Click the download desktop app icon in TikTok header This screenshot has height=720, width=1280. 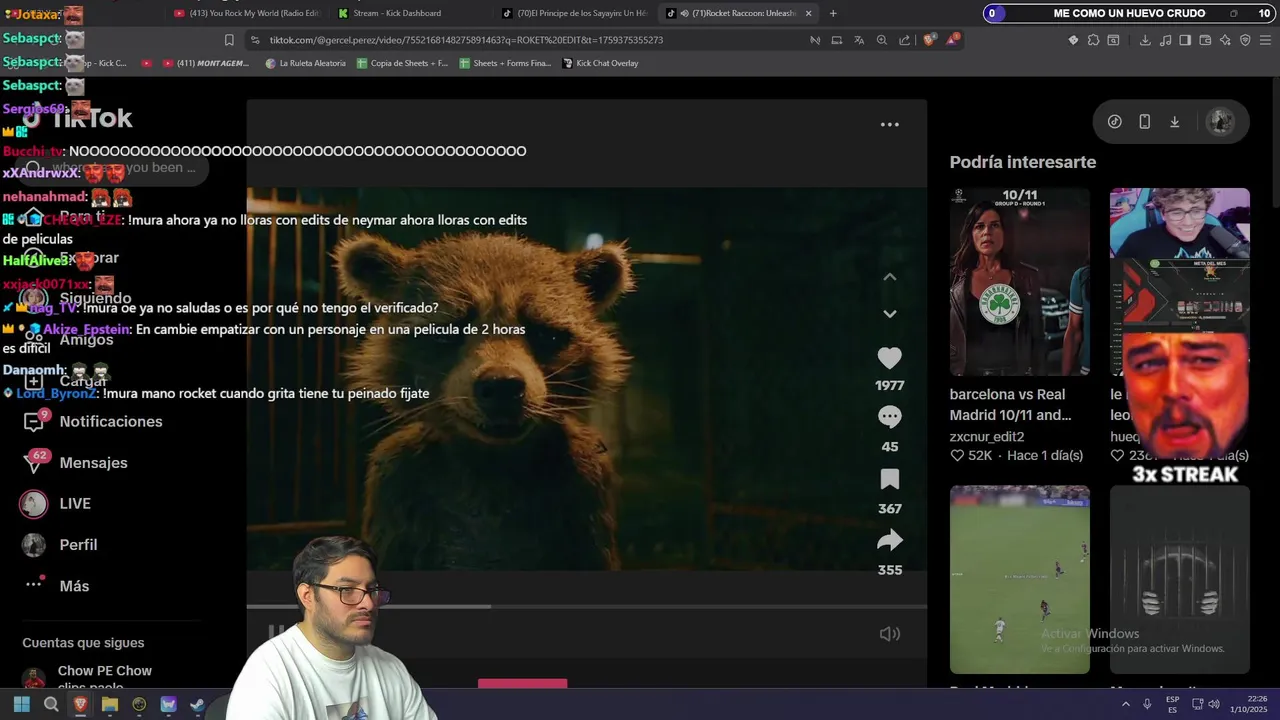click(1174, 122)
